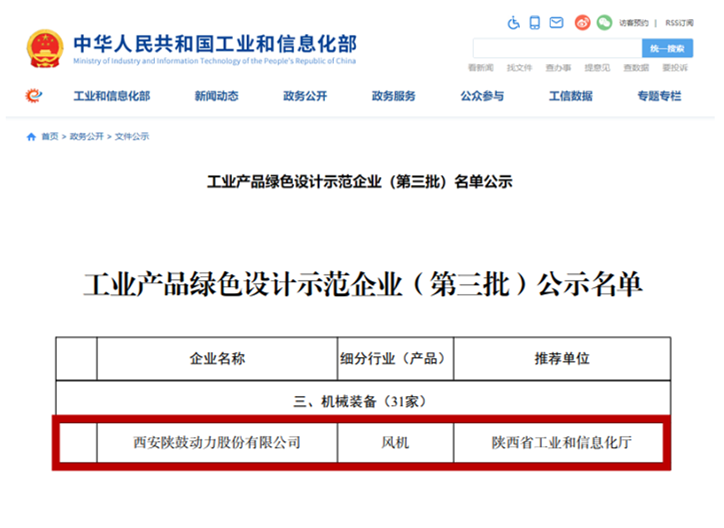Viewport: 724px width, 528px height.
Task: Focus the site search input field
Action: pos(557,48)
